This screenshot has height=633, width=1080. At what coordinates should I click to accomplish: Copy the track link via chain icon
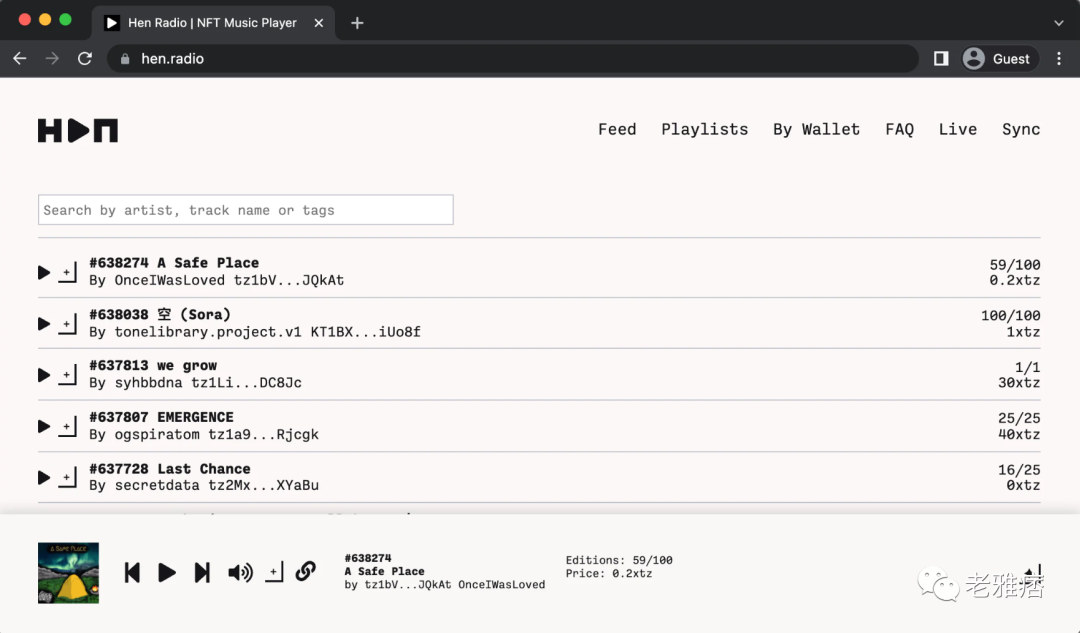point(306,571)
